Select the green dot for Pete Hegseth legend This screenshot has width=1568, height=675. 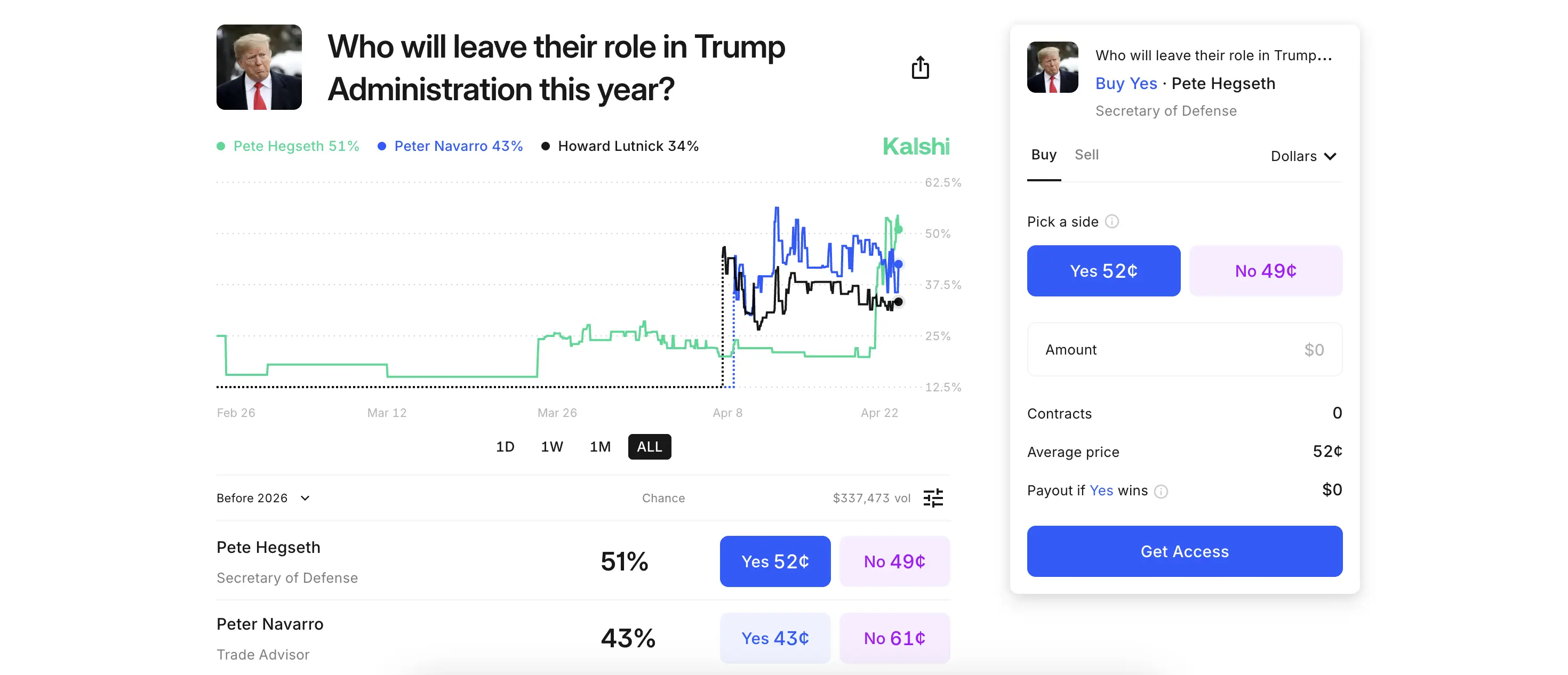(221, 146)
